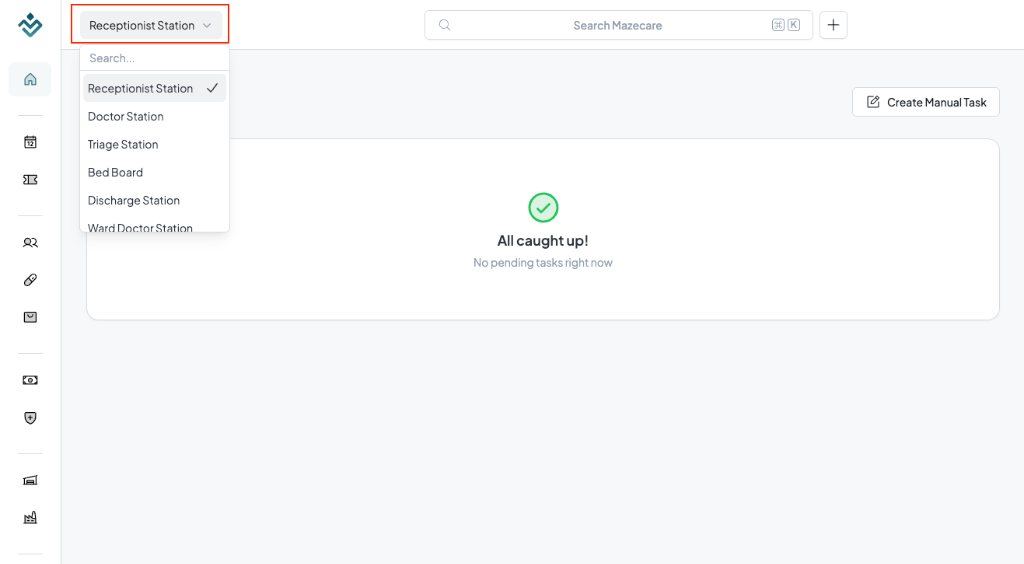Viewport: 1024px width, 564px height.
Task: Open the ticket queue sidebar icon
Action: pos(30,180)
